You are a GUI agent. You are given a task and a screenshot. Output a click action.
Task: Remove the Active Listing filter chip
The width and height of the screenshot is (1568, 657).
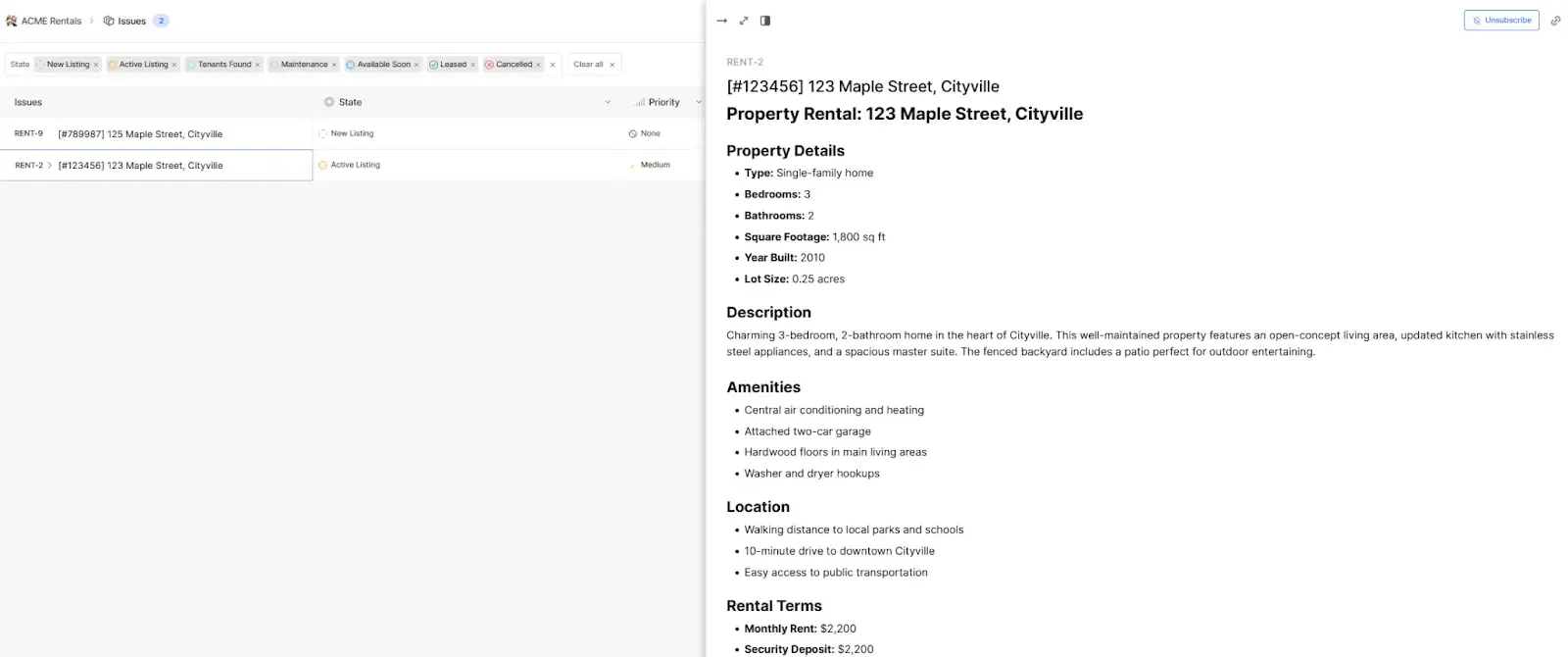click(174, 65)
